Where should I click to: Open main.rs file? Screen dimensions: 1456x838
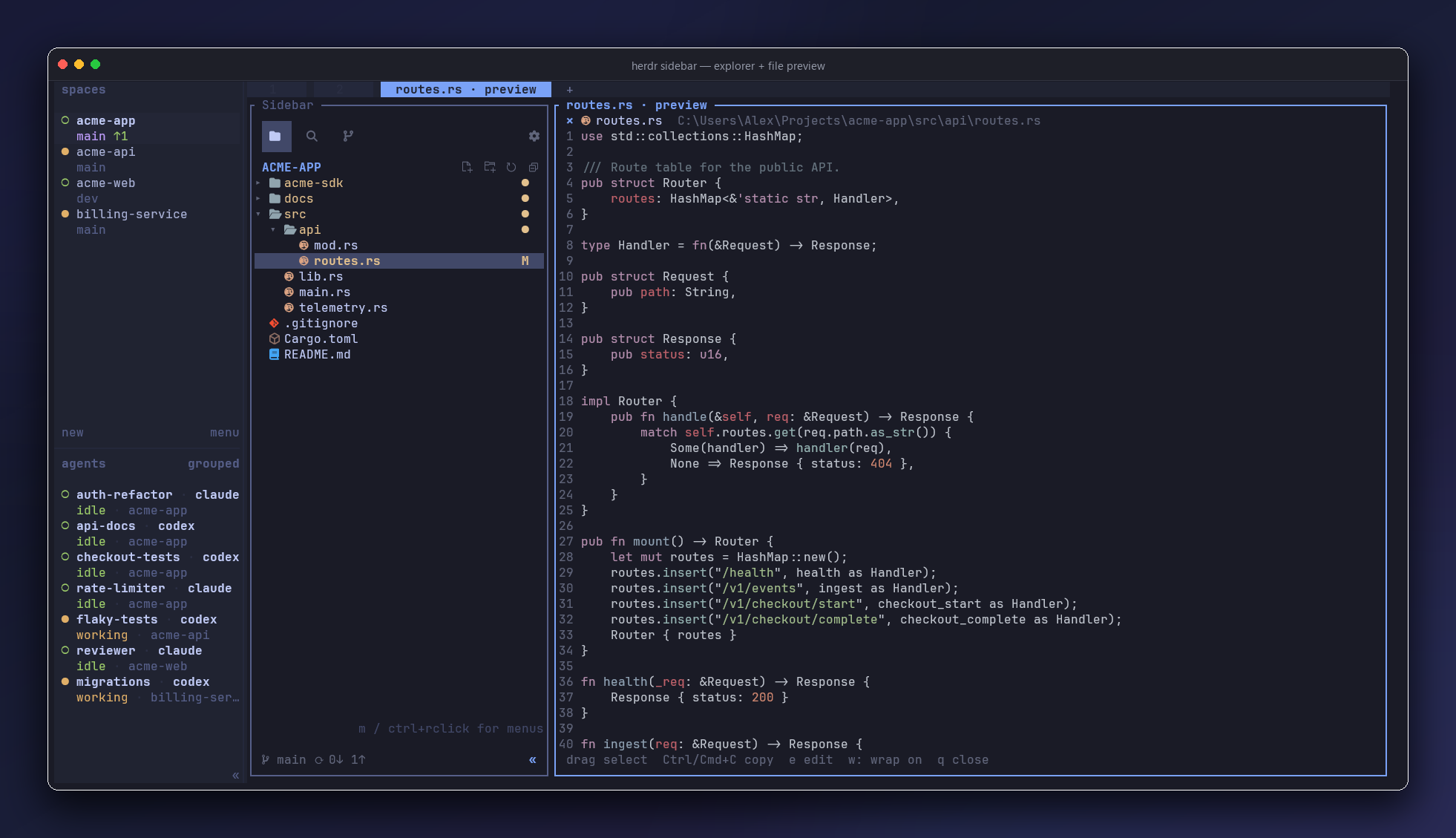pos(324,292)
